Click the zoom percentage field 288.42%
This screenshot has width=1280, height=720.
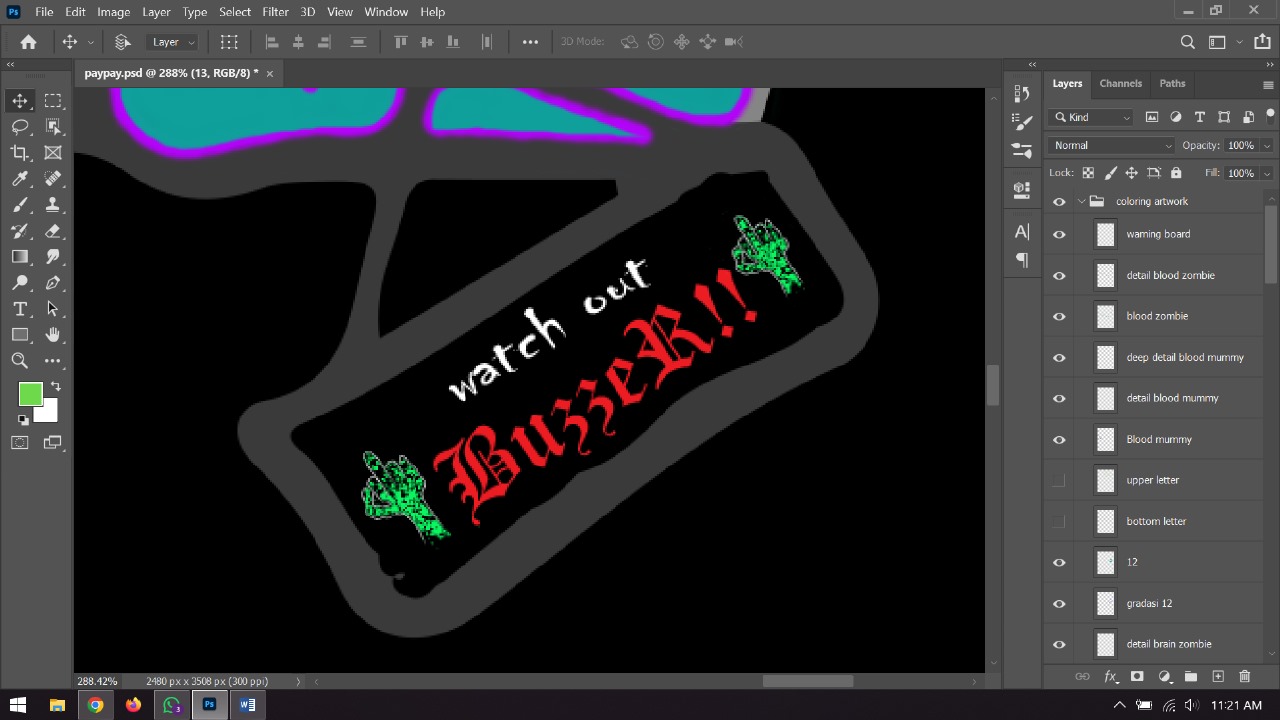pos(97,682)
